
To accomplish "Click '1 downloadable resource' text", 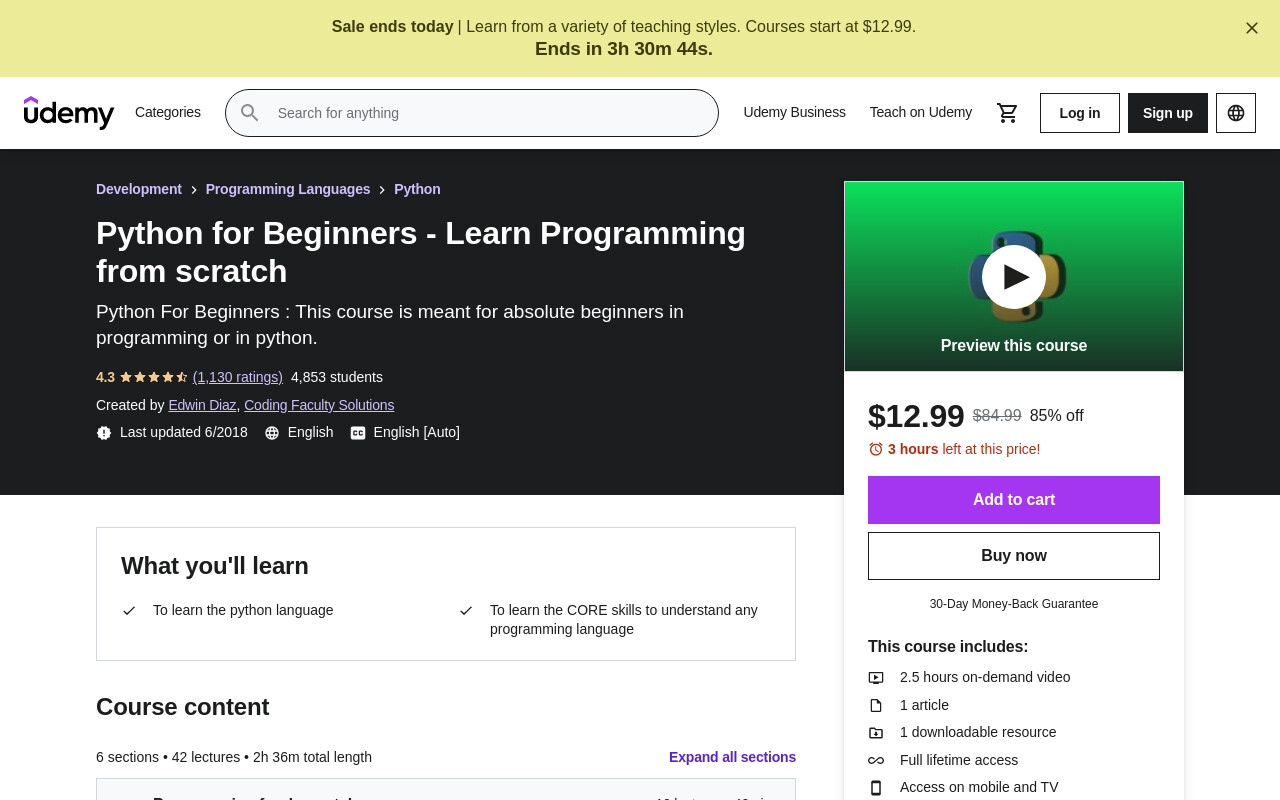I will 978,732.
